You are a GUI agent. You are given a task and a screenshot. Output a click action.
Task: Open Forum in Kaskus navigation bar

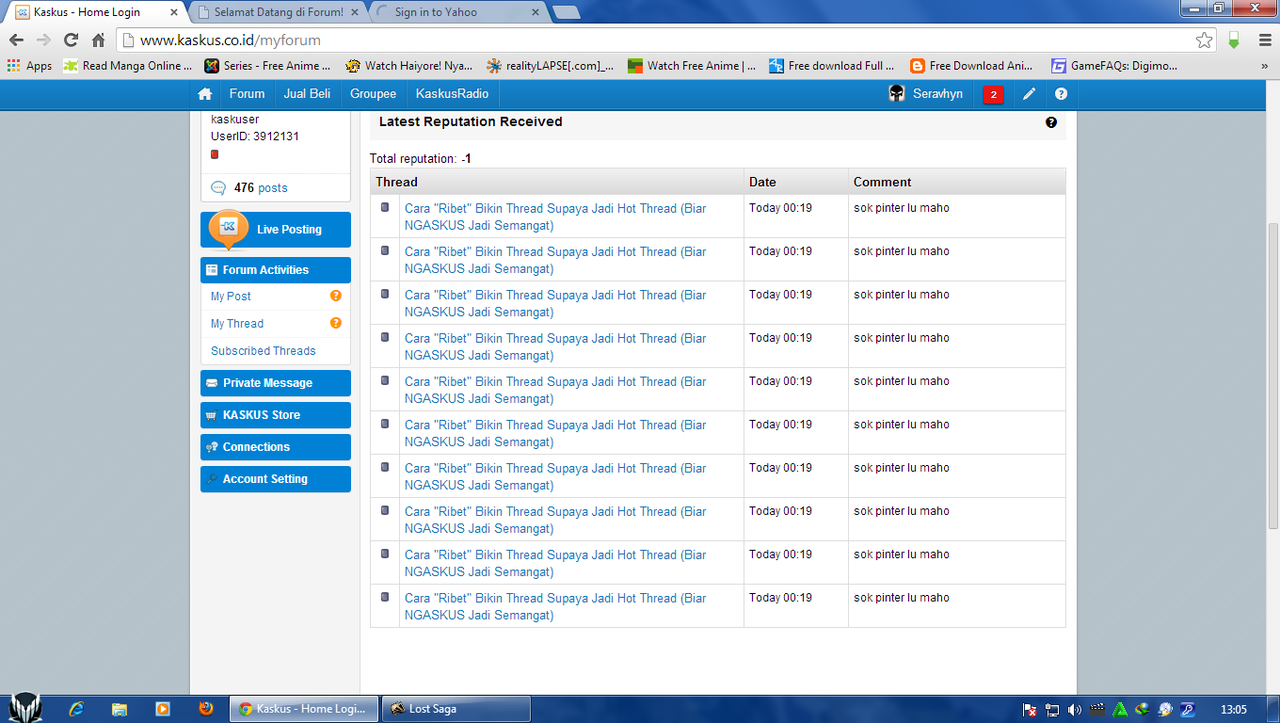[x=247, y=94]
